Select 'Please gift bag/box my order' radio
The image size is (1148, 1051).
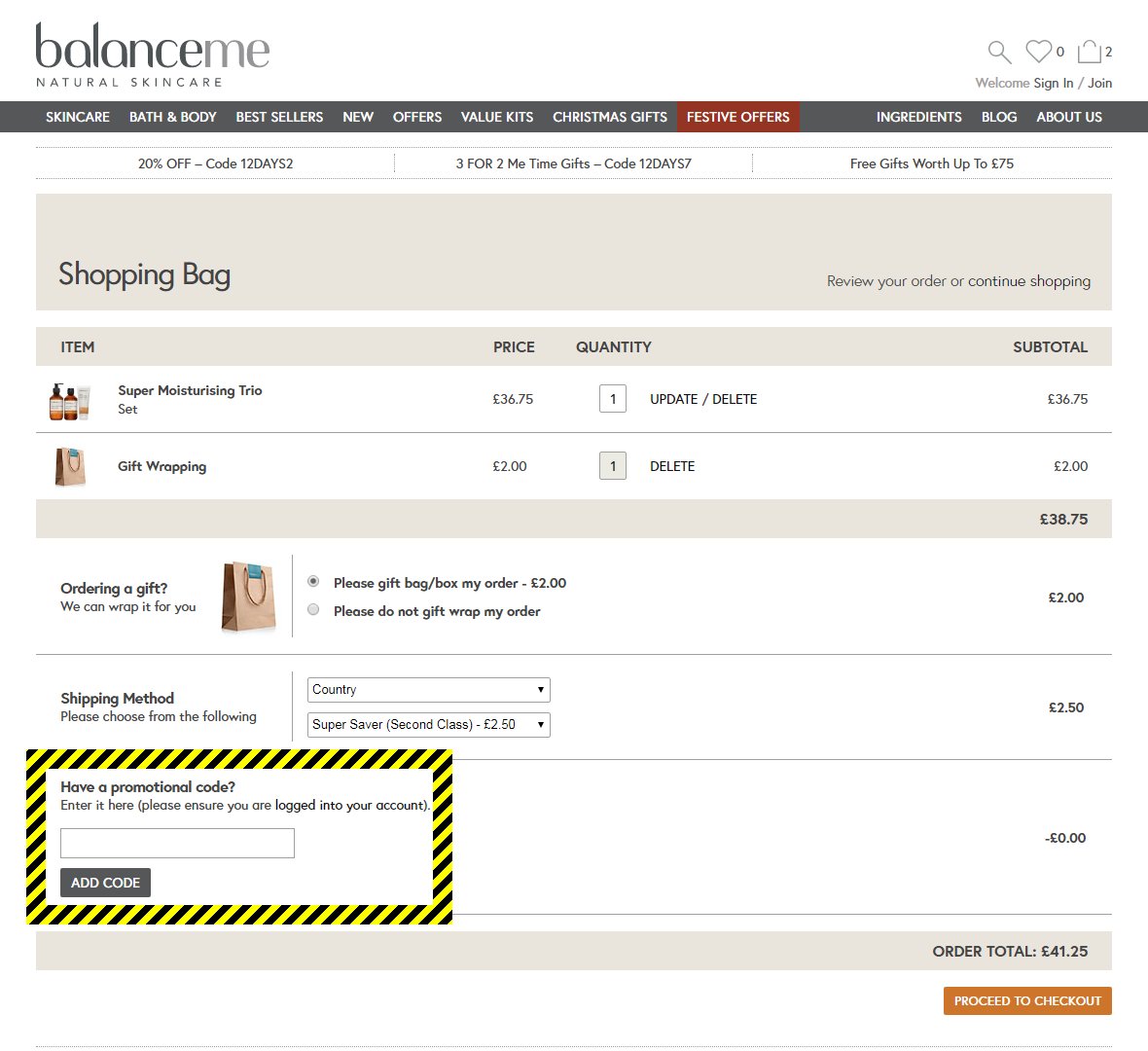(313, 582)
